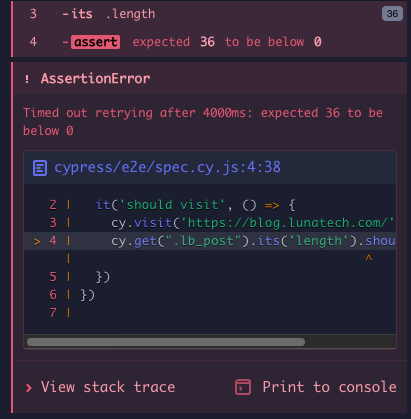The width and height of the screenshot is (411, 419).
Task: Click the 36 elements count badge
Action: 392,14
